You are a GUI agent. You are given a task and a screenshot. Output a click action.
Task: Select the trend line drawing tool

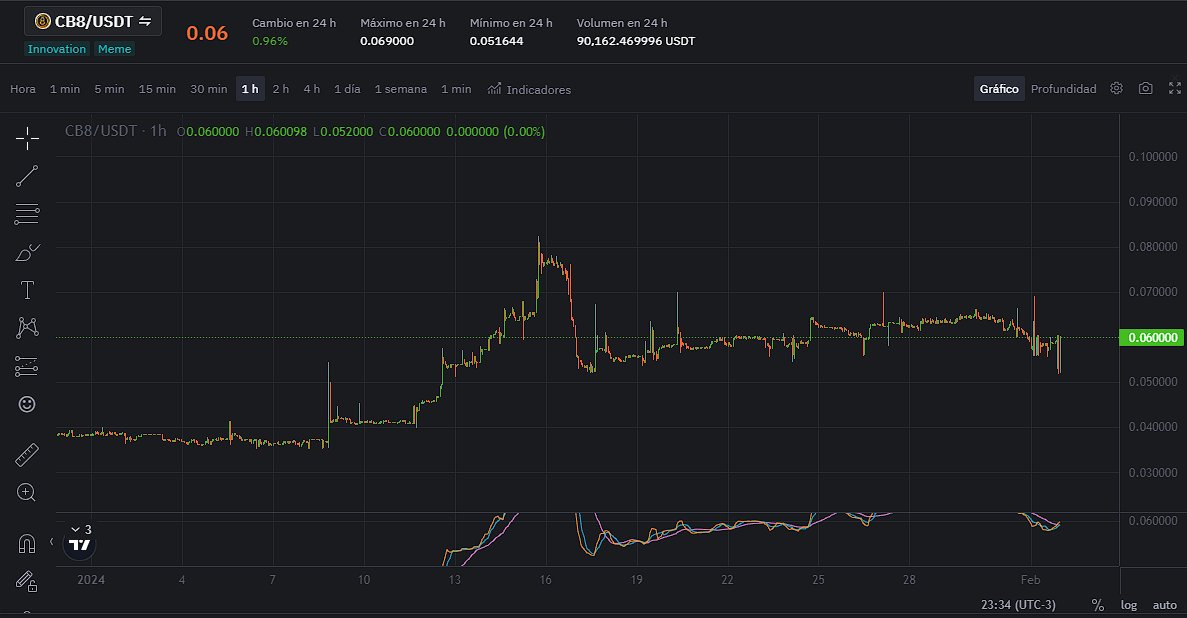click(27, 176)
